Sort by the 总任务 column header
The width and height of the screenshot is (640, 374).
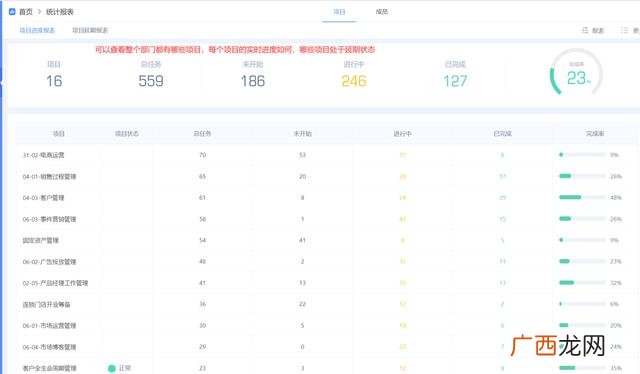pos(202,134)
